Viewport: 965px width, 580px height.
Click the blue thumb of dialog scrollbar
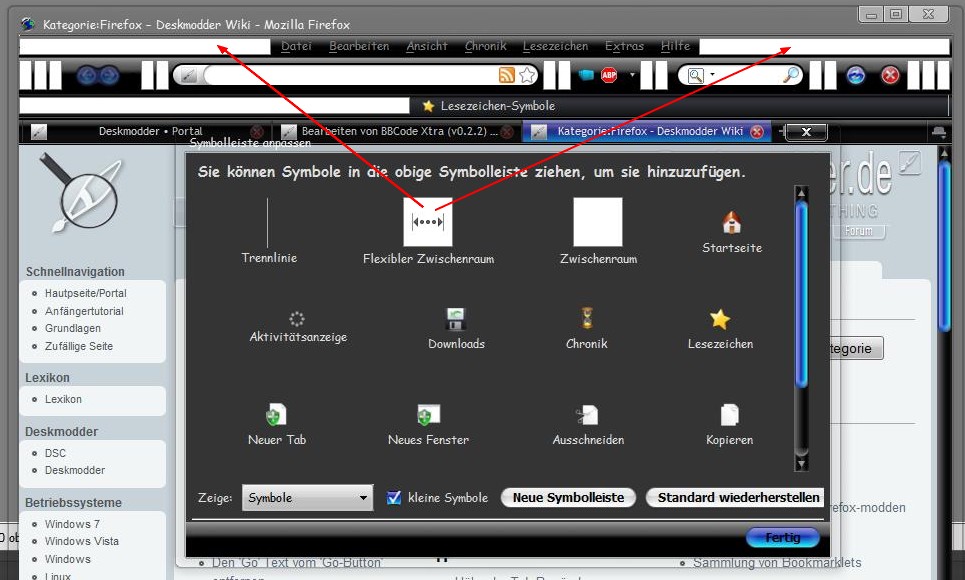[801, 295]
